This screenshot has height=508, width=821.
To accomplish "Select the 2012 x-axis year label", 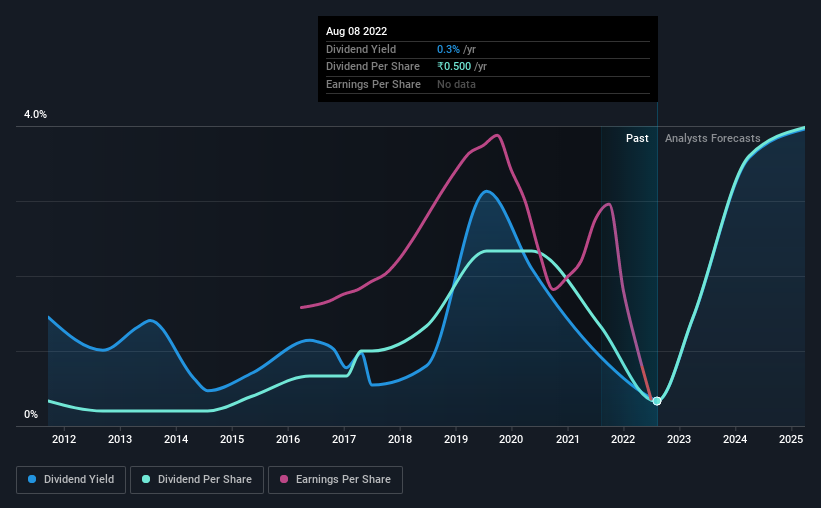I will click(x=64, y=439).
